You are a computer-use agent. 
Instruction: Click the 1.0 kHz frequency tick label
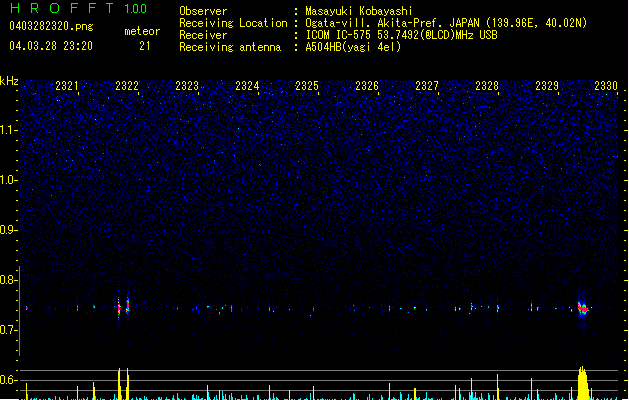[x=9, y=180]
